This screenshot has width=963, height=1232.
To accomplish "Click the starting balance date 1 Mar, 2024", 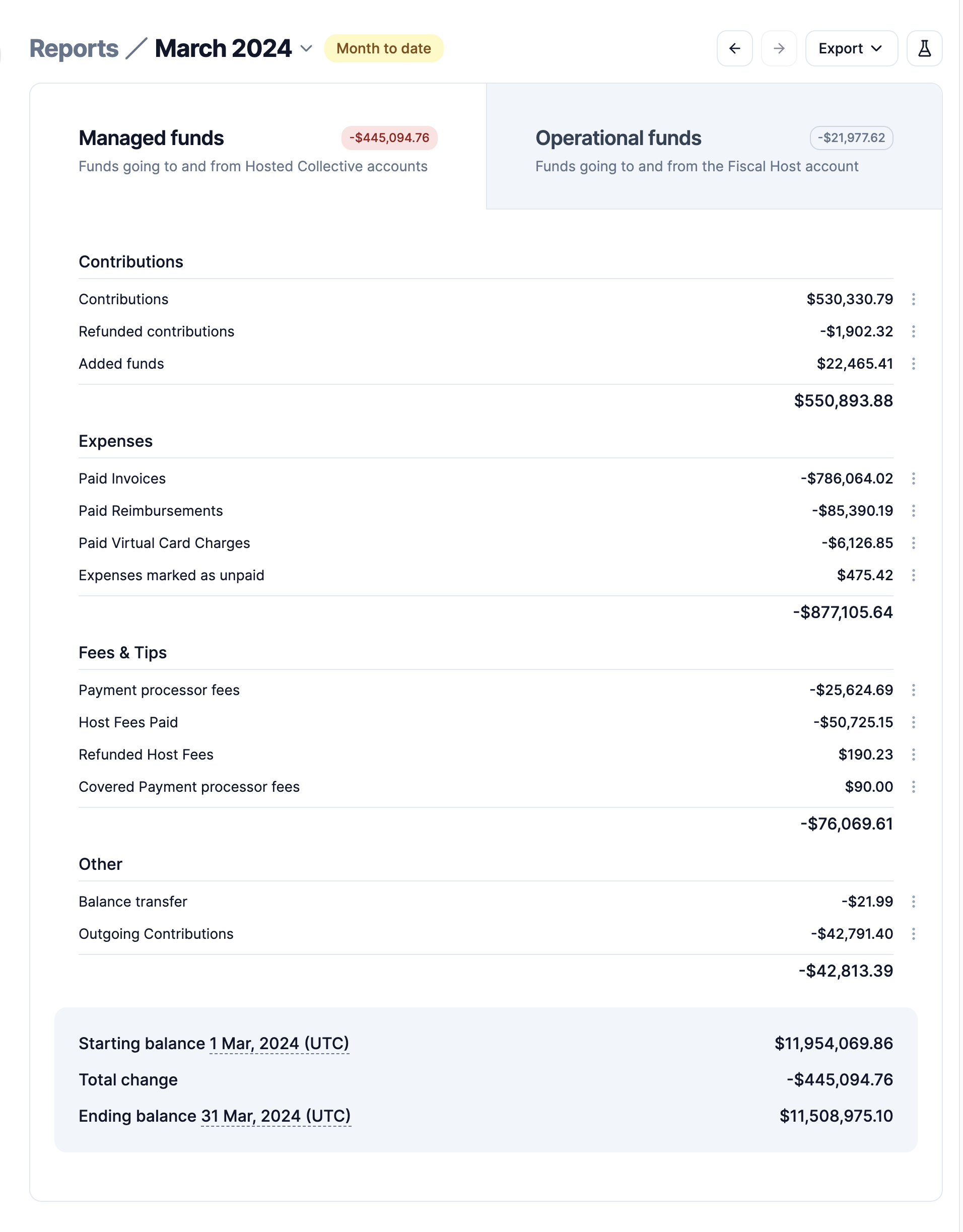I will (279, 1044).
